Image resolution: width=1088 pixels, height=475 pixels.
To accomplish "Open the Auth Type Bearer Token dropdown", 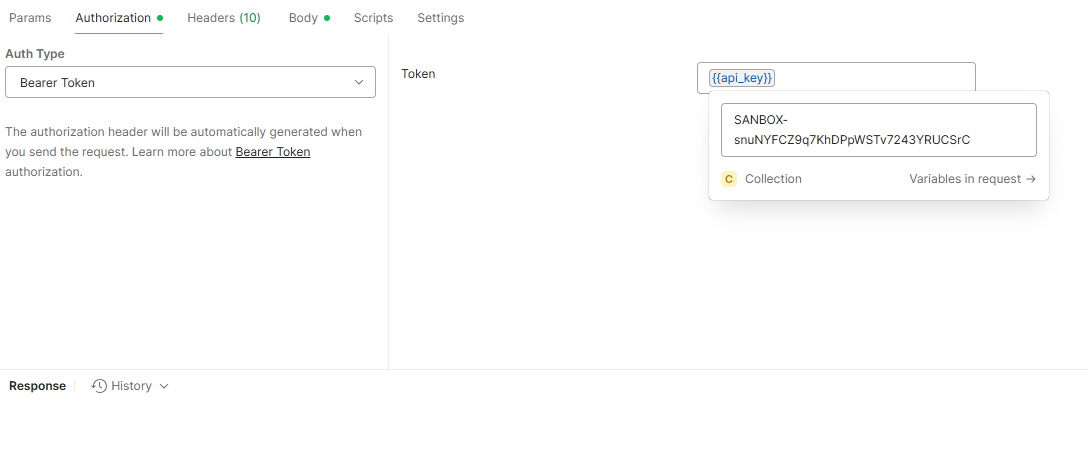I will [190, 83].
